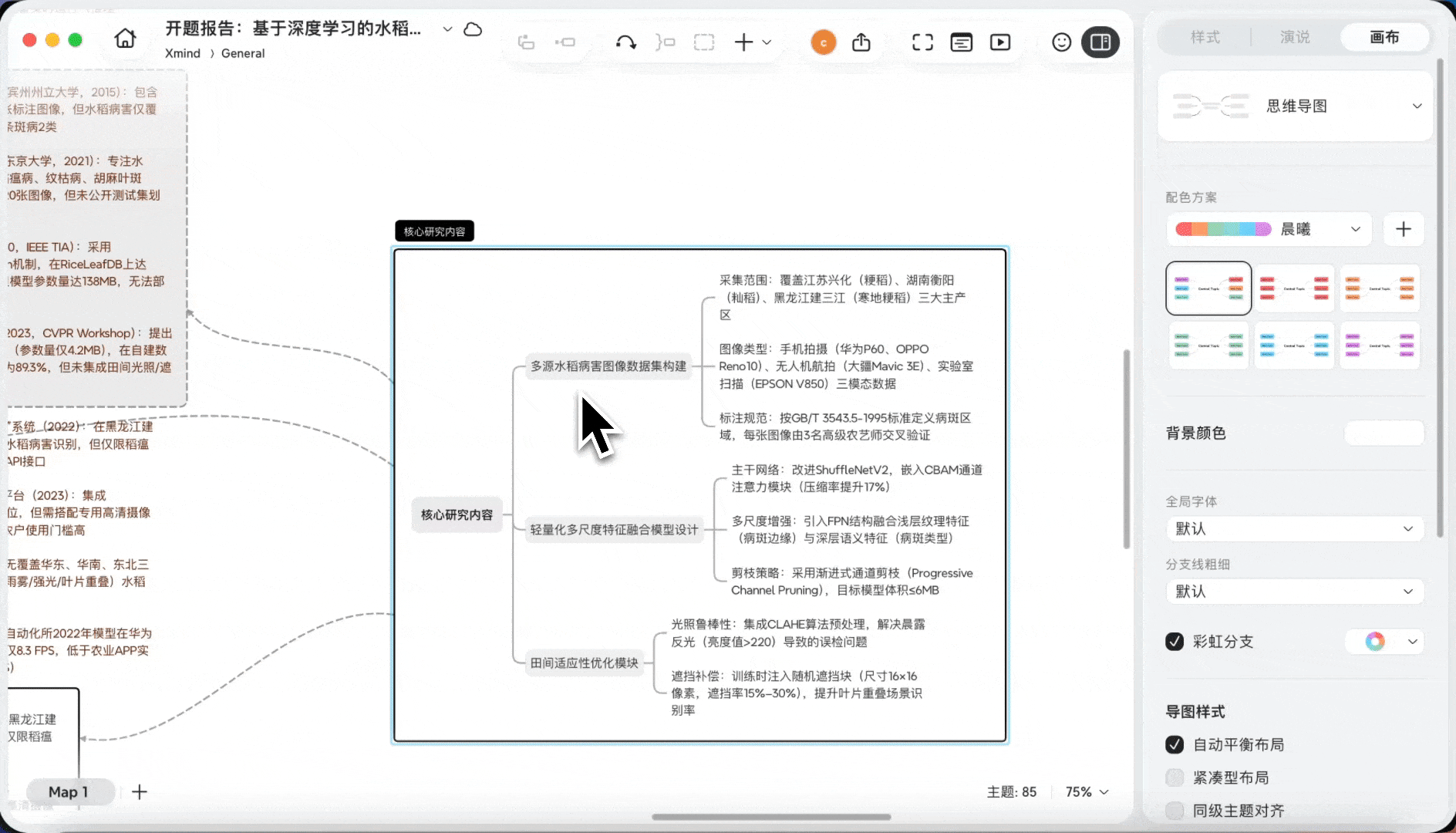
Task: Toggle the format side panel
Action: tap(1100, 42)
